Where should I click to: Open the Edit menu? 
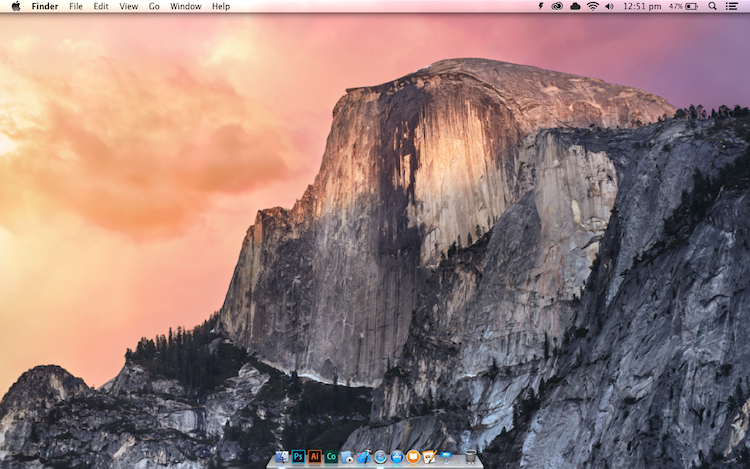pyautogui.click(x=100, y=6)
